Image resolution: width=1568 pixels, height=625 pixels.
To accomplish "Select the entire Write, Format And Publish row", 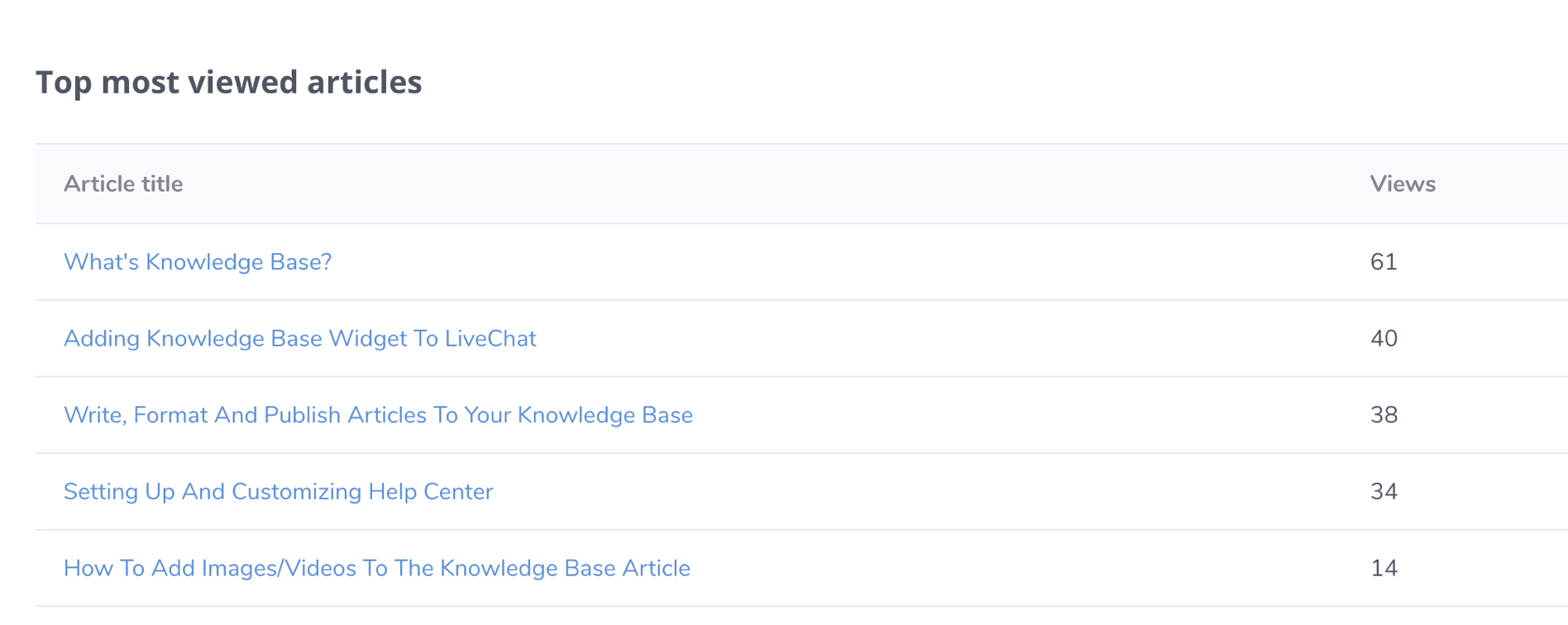I will pyautogui.click(x=801, y=415).
